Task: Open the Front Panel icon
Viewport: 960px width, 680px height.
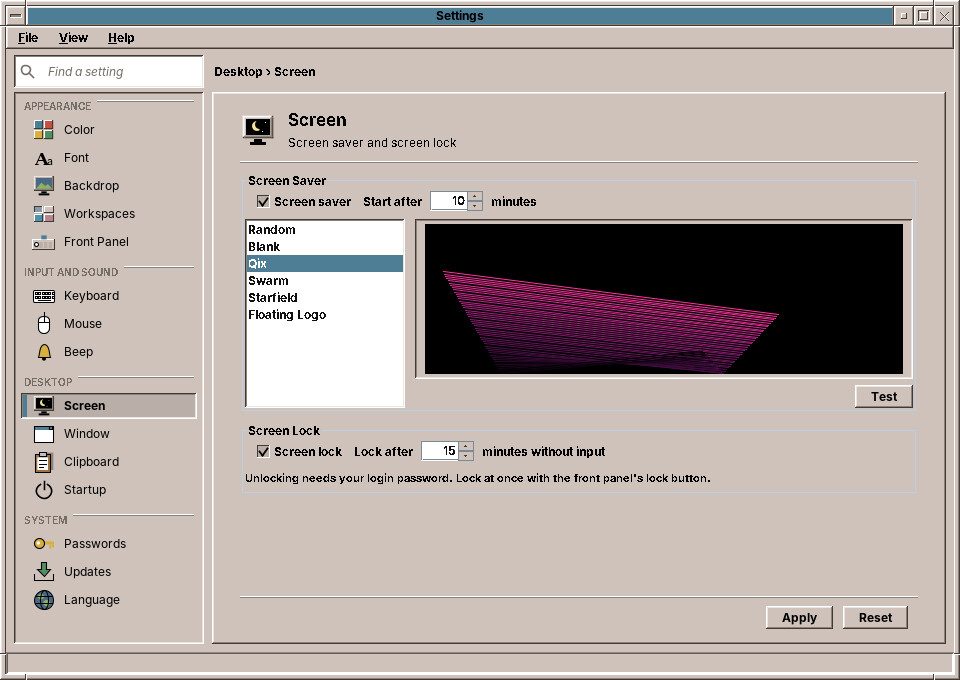Action: (43, 242)
